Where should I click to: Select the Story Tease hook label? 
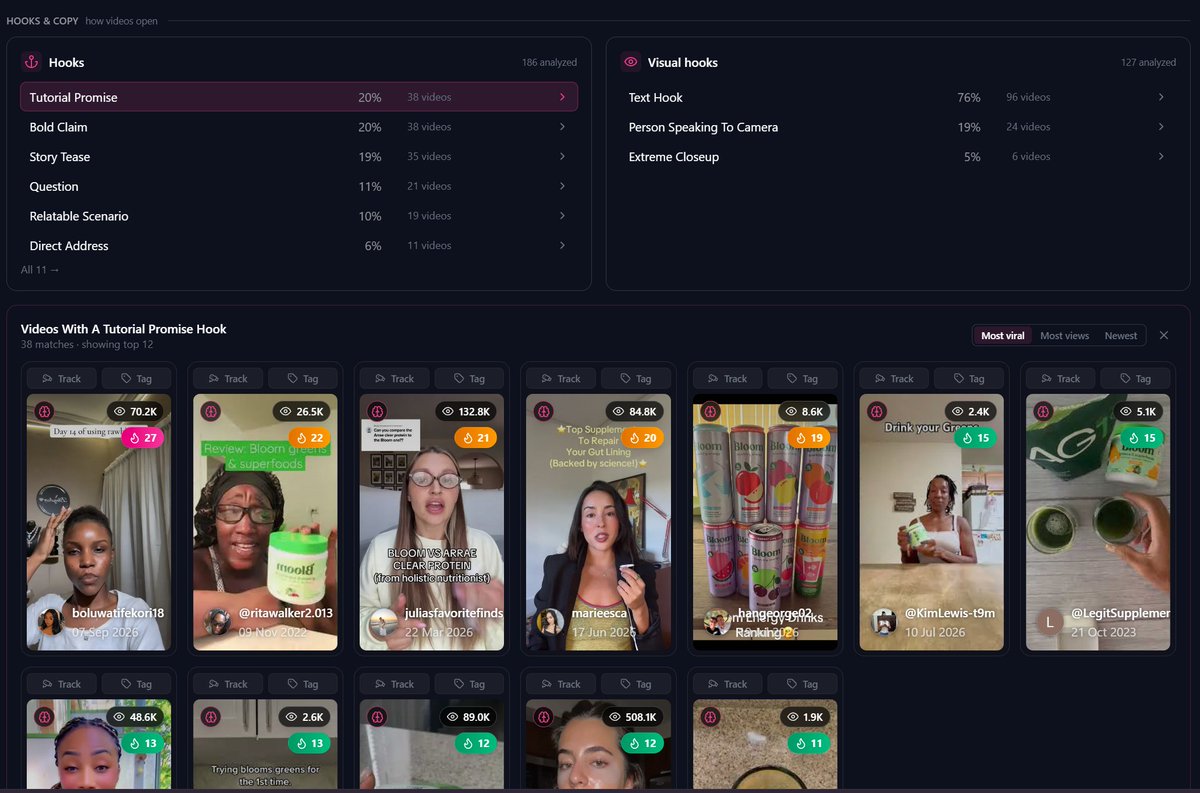60,157
